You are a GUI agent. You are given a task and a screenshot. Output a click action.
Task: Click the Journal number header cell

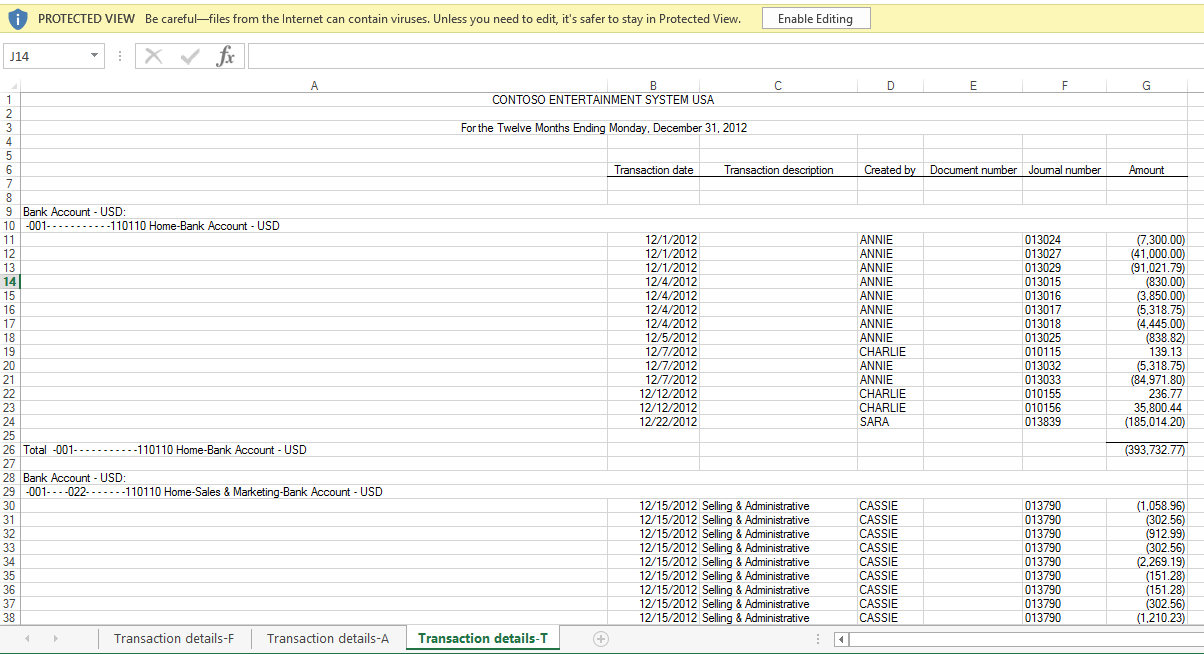(x=1064, y=170)
